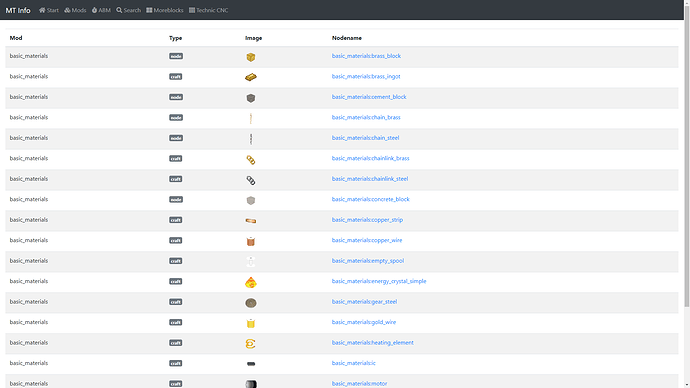Open basic_materials:cement_block link

click(369, 97)
